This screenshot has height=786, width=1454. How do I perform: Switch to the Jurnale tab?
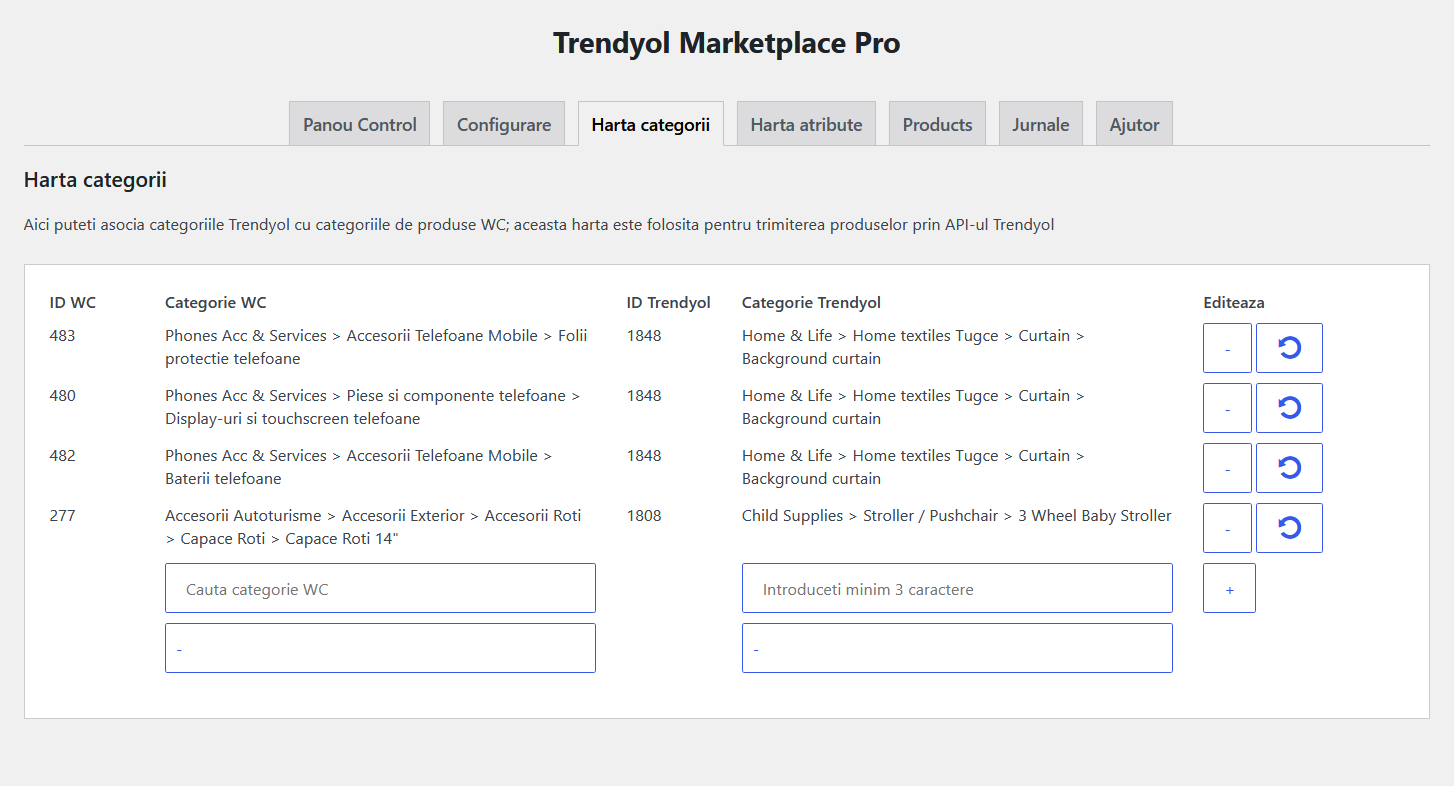point(1040,124)
